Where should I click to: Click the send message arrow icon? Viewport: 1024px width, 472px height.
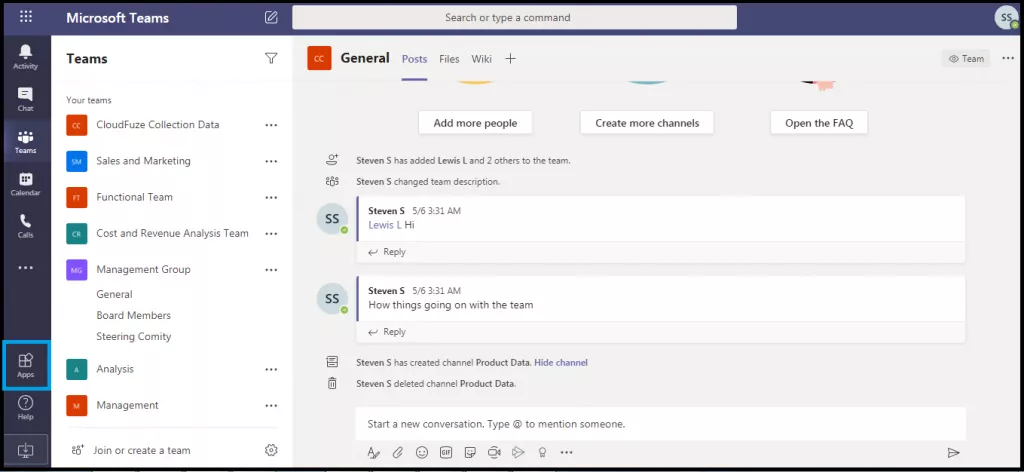(x=953, y=453)
